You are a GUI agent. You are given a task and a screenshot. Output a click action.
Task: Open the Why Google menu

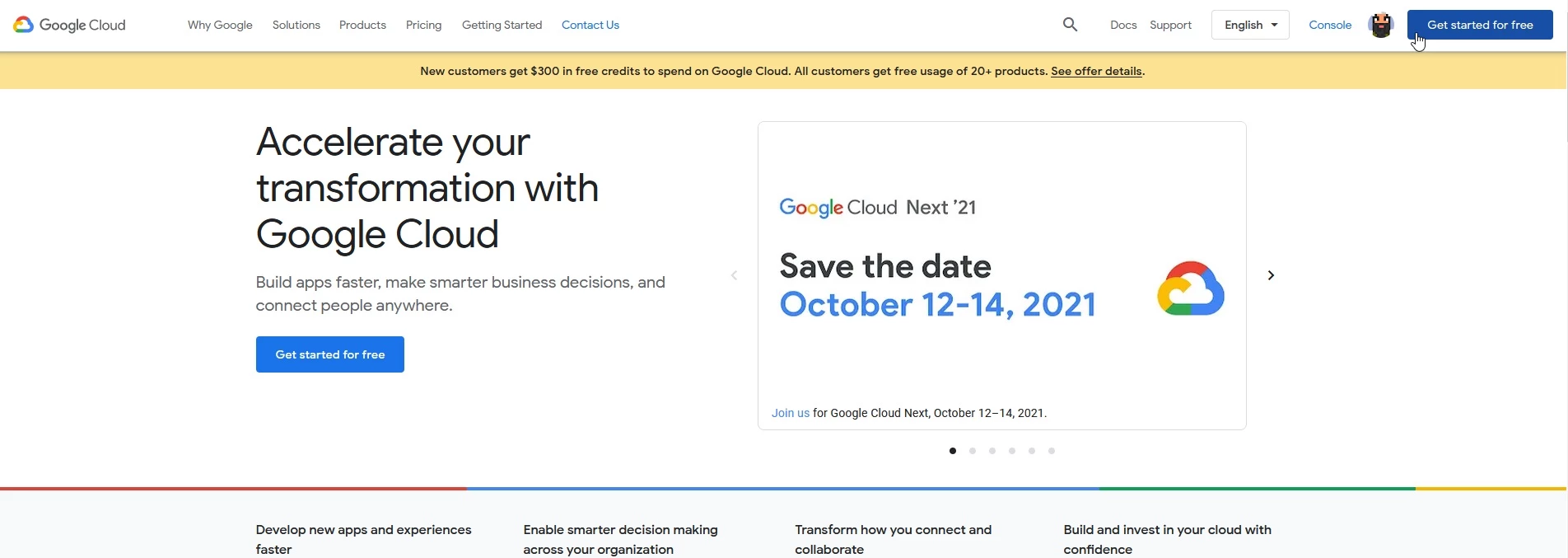coord(220,25)
